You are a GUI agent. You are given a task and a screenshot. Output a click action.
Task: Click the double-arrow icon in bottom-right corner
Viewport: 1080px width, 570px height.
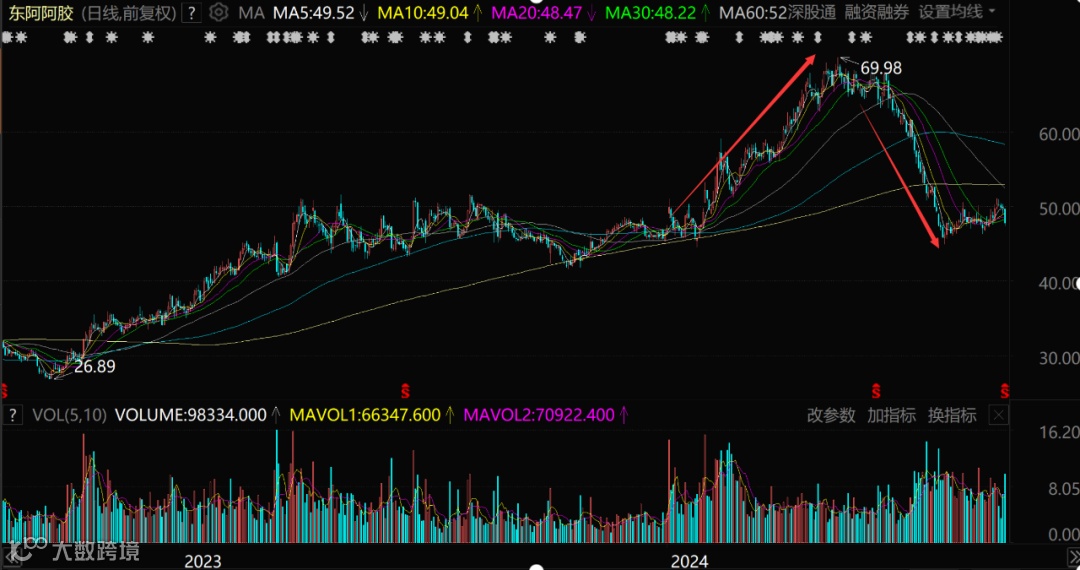[1073, 556]
